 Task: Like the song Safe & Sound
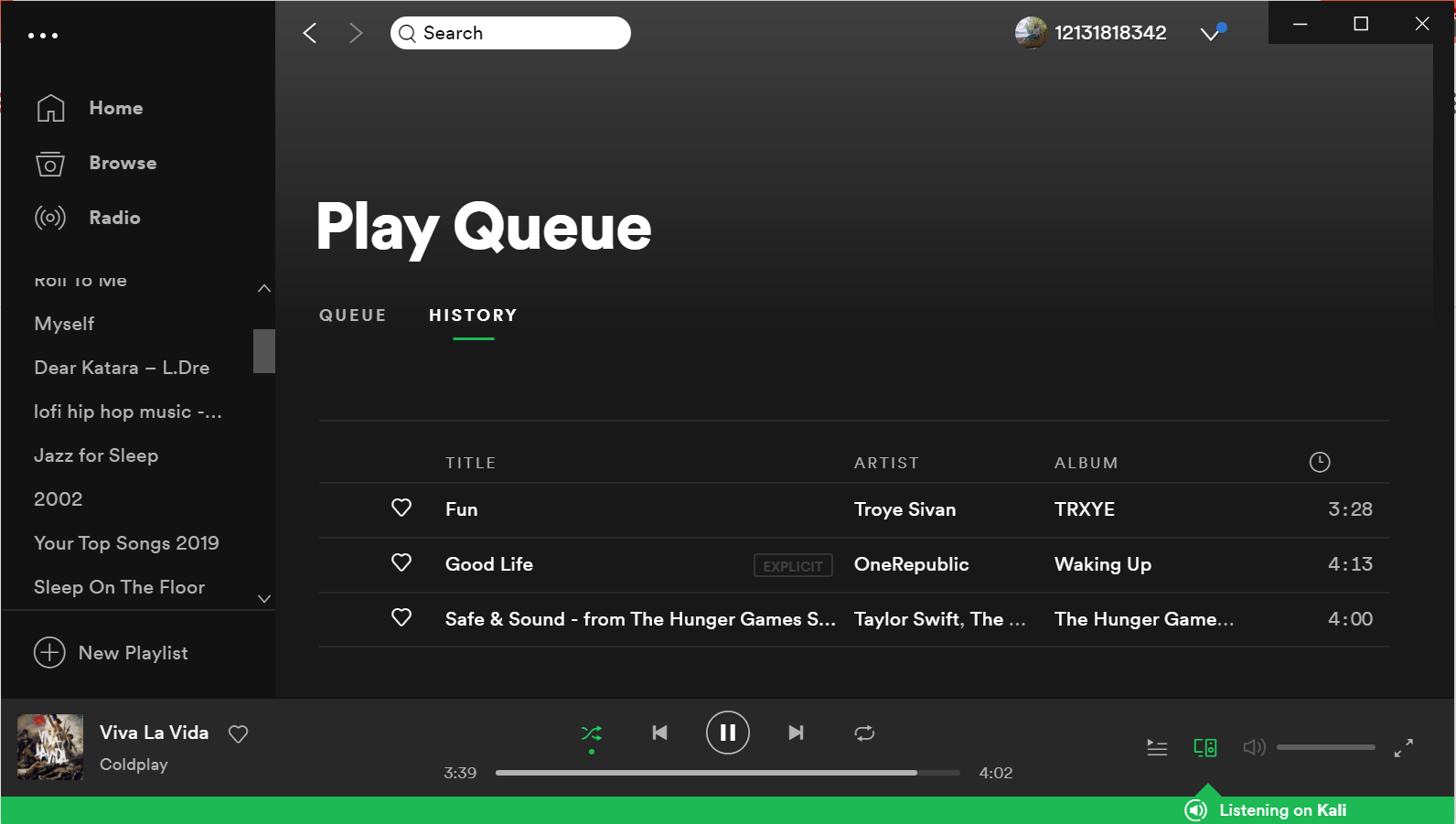(x=401, y=617)
